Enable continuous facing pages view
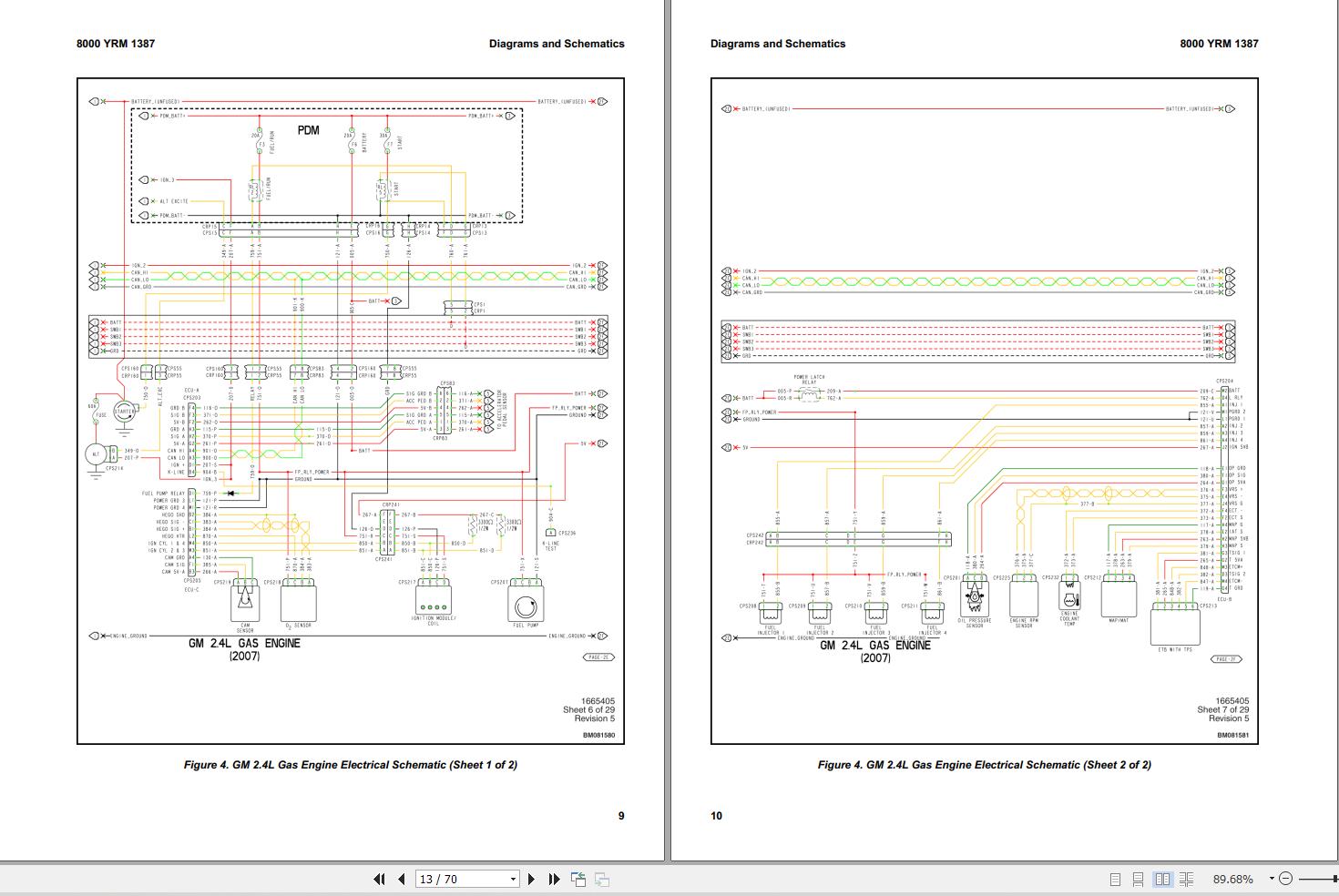1339x896 pixels. [1186, 880]
